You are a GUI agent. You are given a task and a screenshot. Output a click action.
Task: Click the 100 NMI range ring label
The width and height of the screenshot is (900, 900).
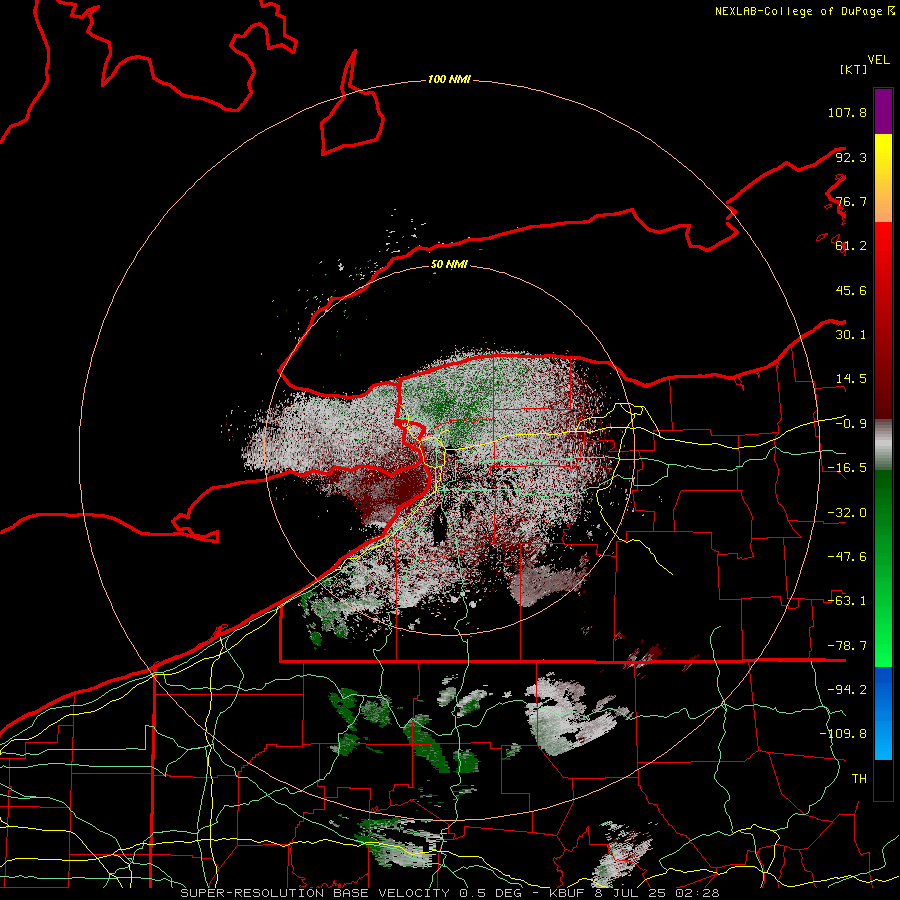point(449,79)
